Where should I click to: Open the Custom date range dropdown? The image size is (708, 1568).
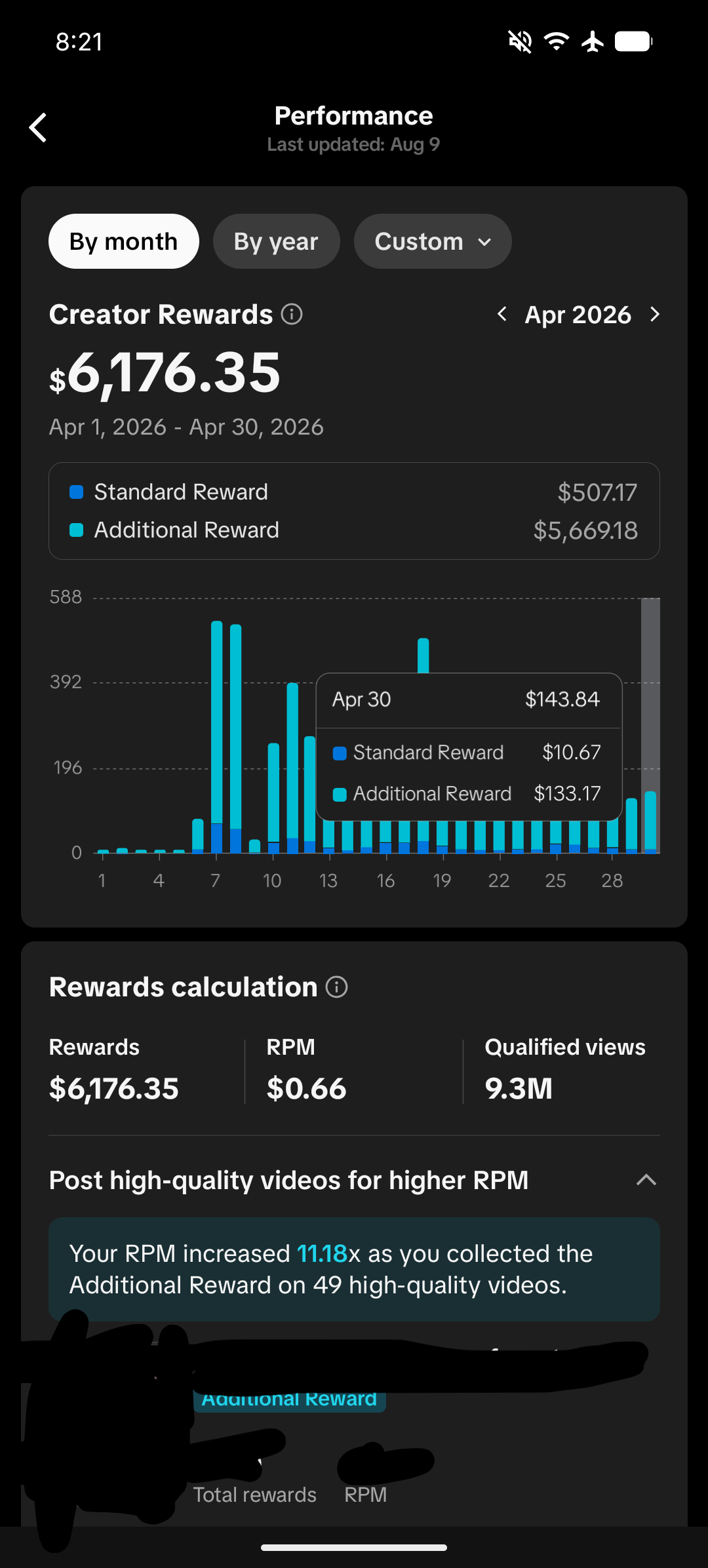click(x=433, y=241)
